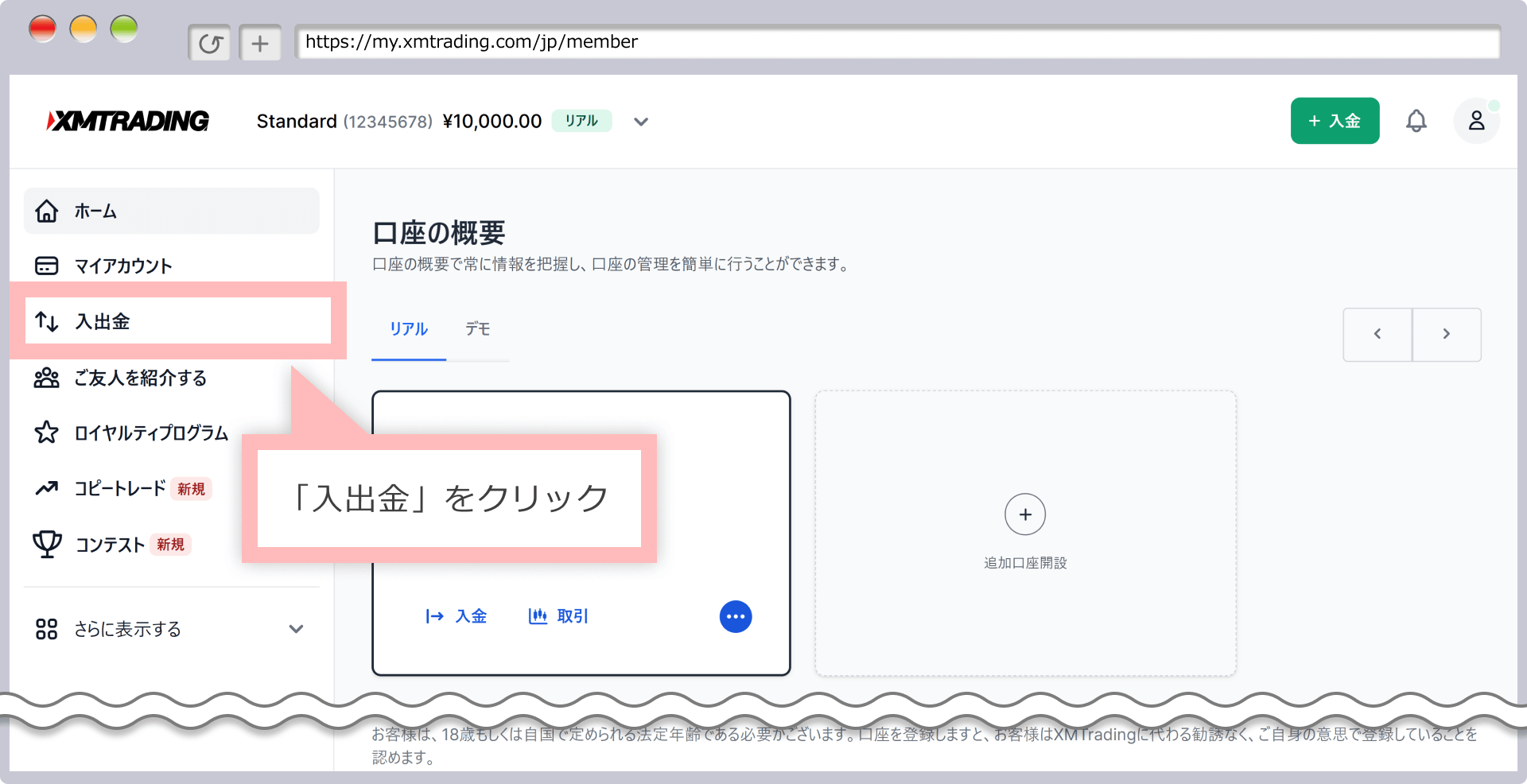Select the ロイヤルティプログラム star icon
Viewport: 1527px width, 784px height.
(x=46, y=433)
